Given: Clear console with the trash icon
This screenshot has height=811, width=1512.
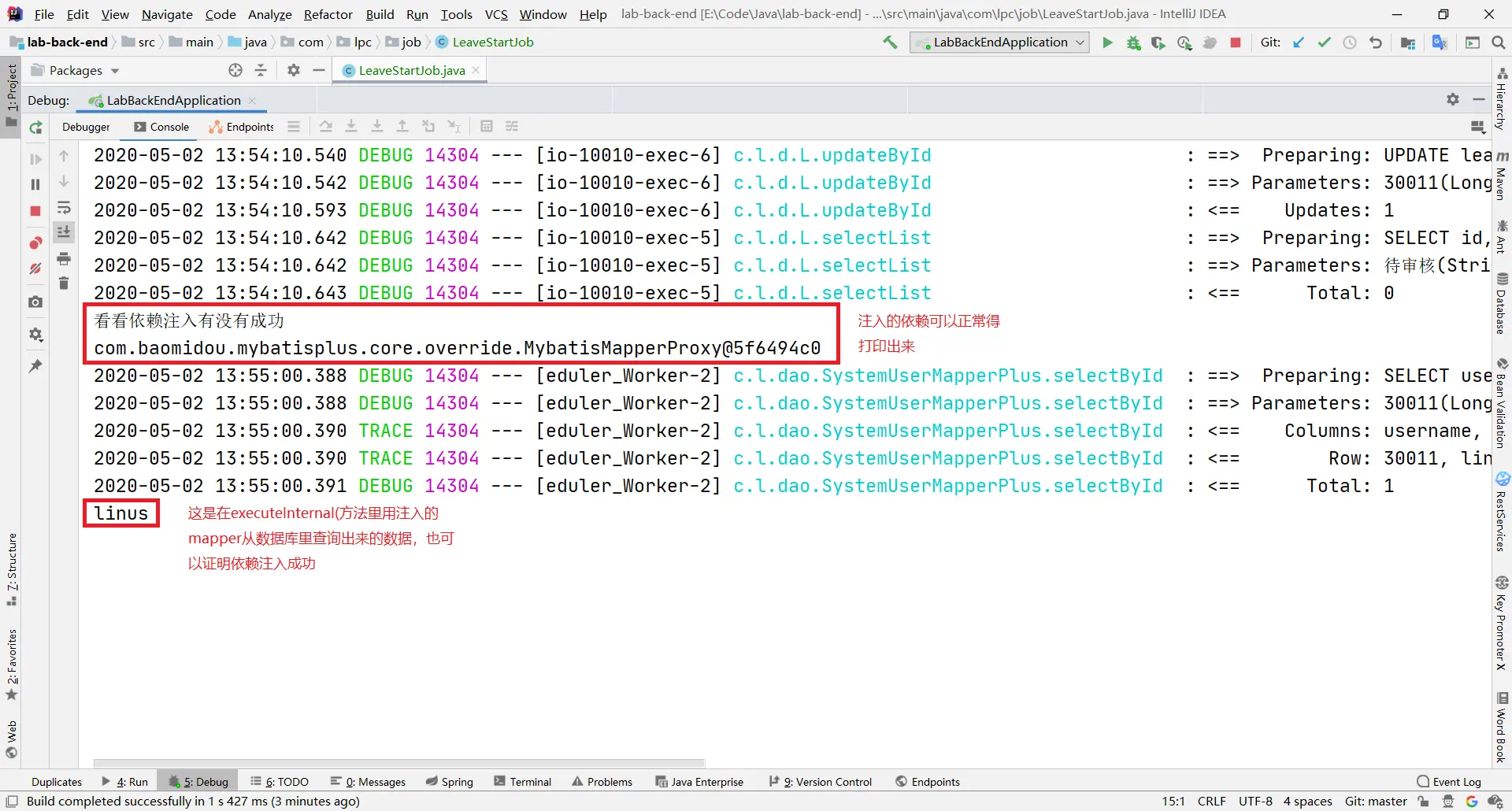Looking at the screenshot, I should click(64, 283).
